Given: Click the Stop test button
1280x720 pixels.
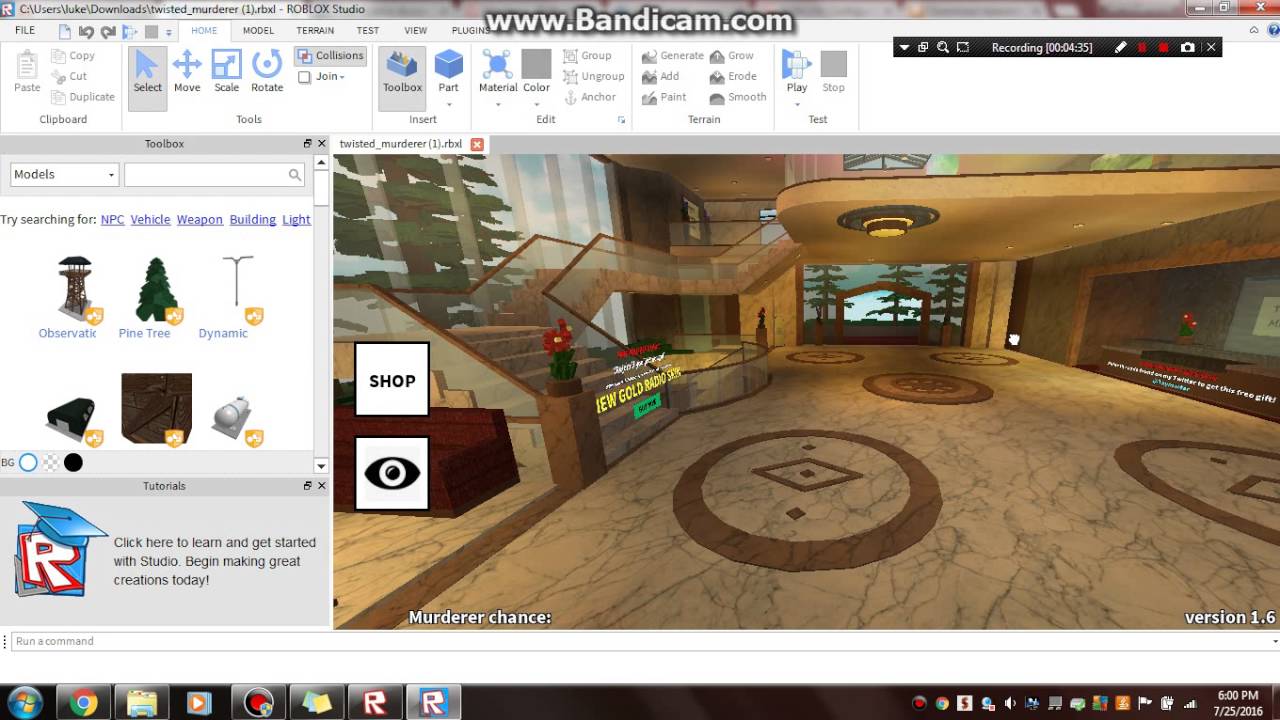Looking at the screenshot, I should tap(833, 72).
